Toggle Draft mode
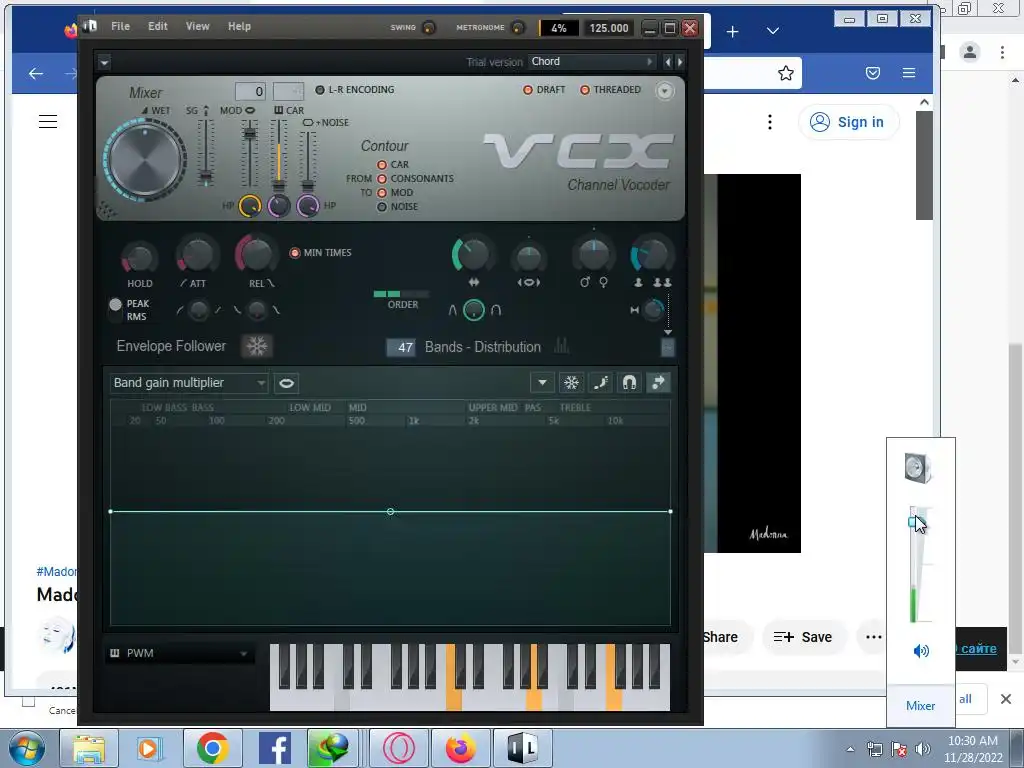Viewport: 1024px width, 768px height. point(544,89)
